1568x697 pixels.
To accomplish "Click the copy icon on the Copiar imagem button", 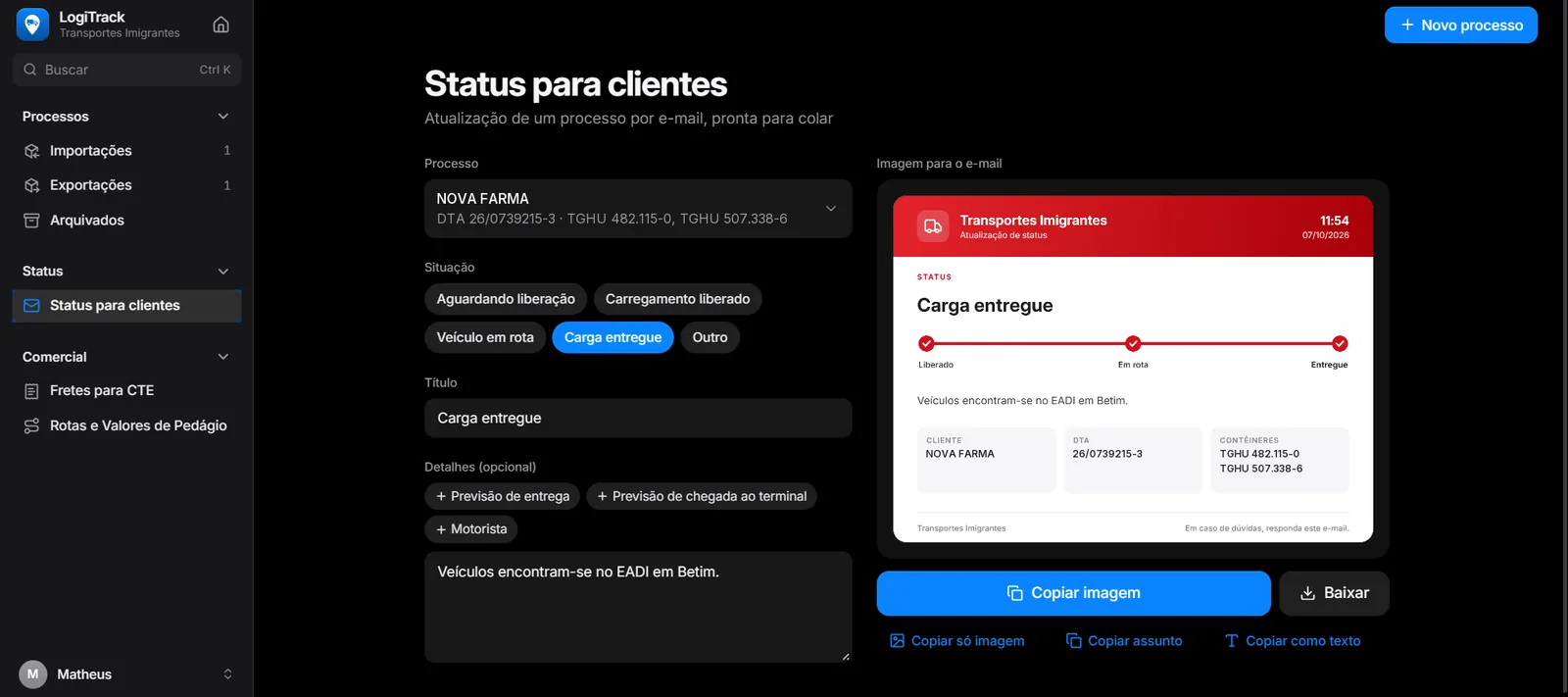I will (x=1015, y=593).
